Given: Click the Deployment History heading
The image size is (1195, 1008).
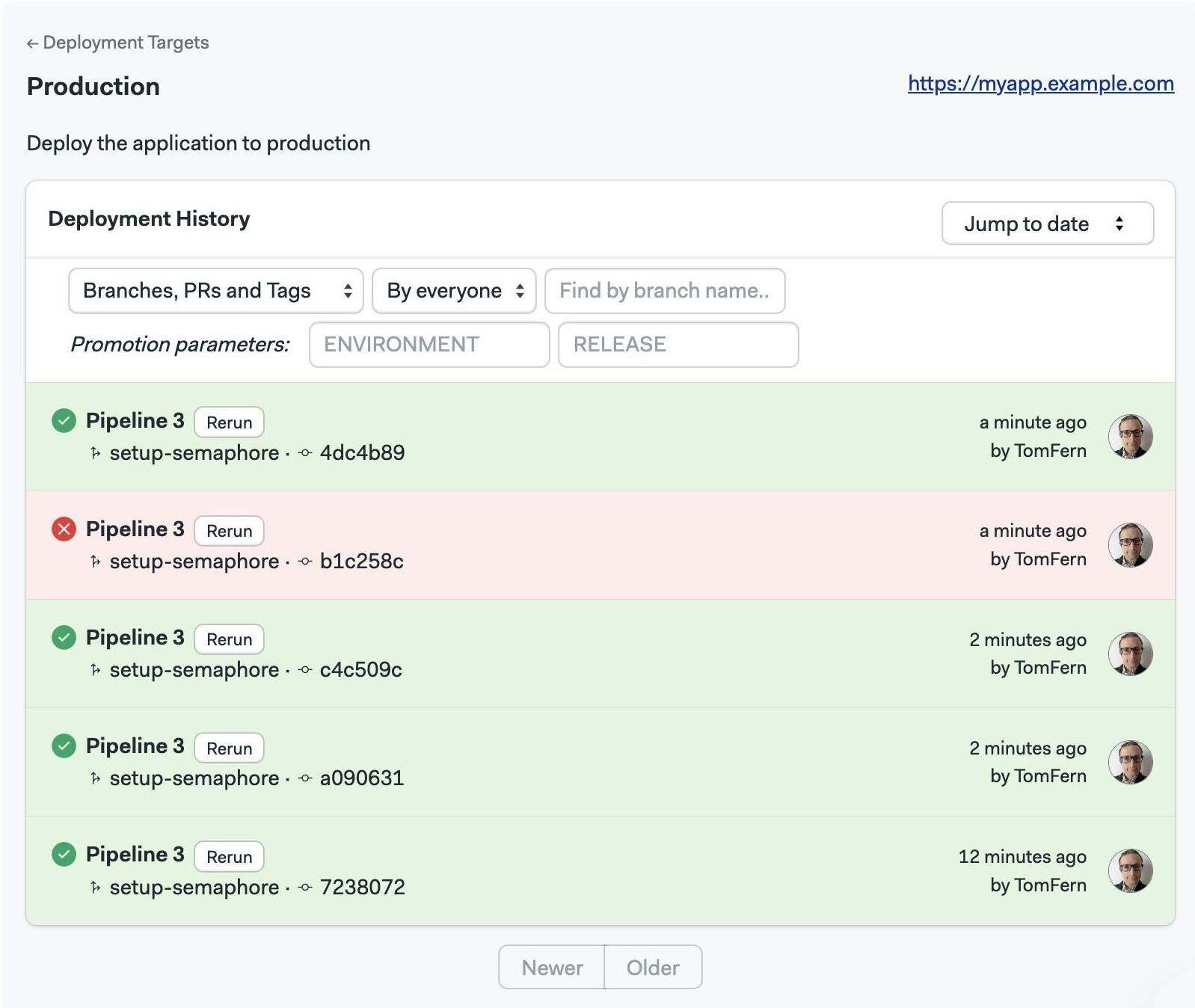Looking at the screenshot, I should coord(149,219).
